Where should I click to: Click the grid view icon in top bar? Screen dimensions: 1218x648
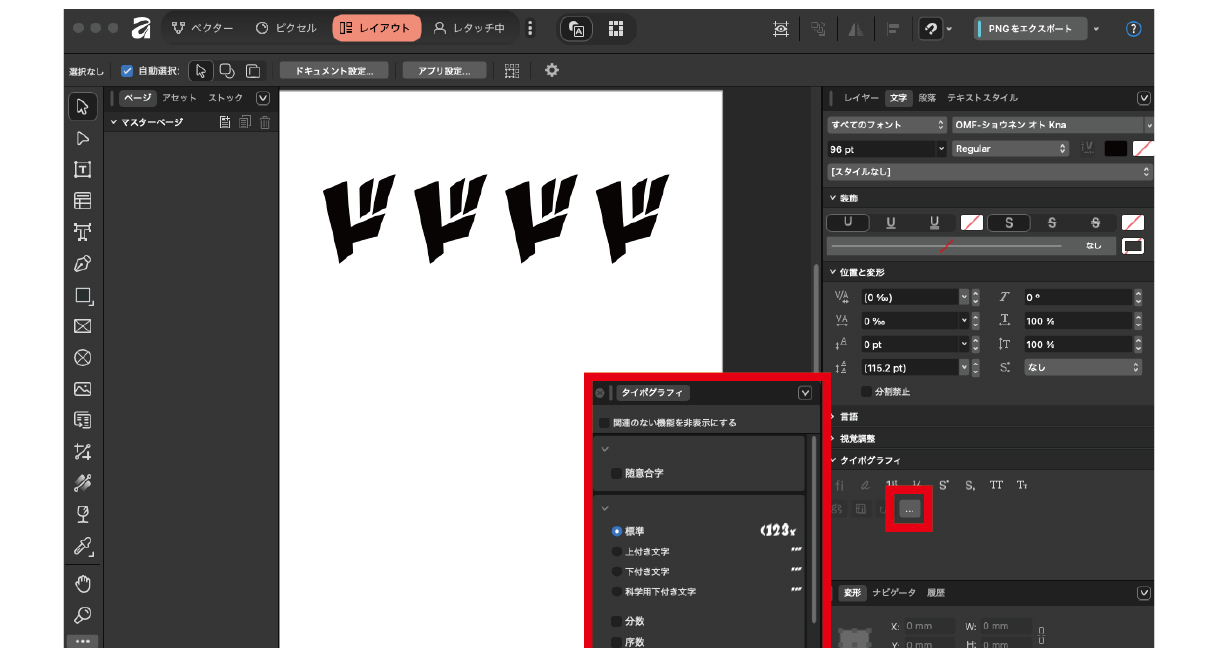(616, 29)
